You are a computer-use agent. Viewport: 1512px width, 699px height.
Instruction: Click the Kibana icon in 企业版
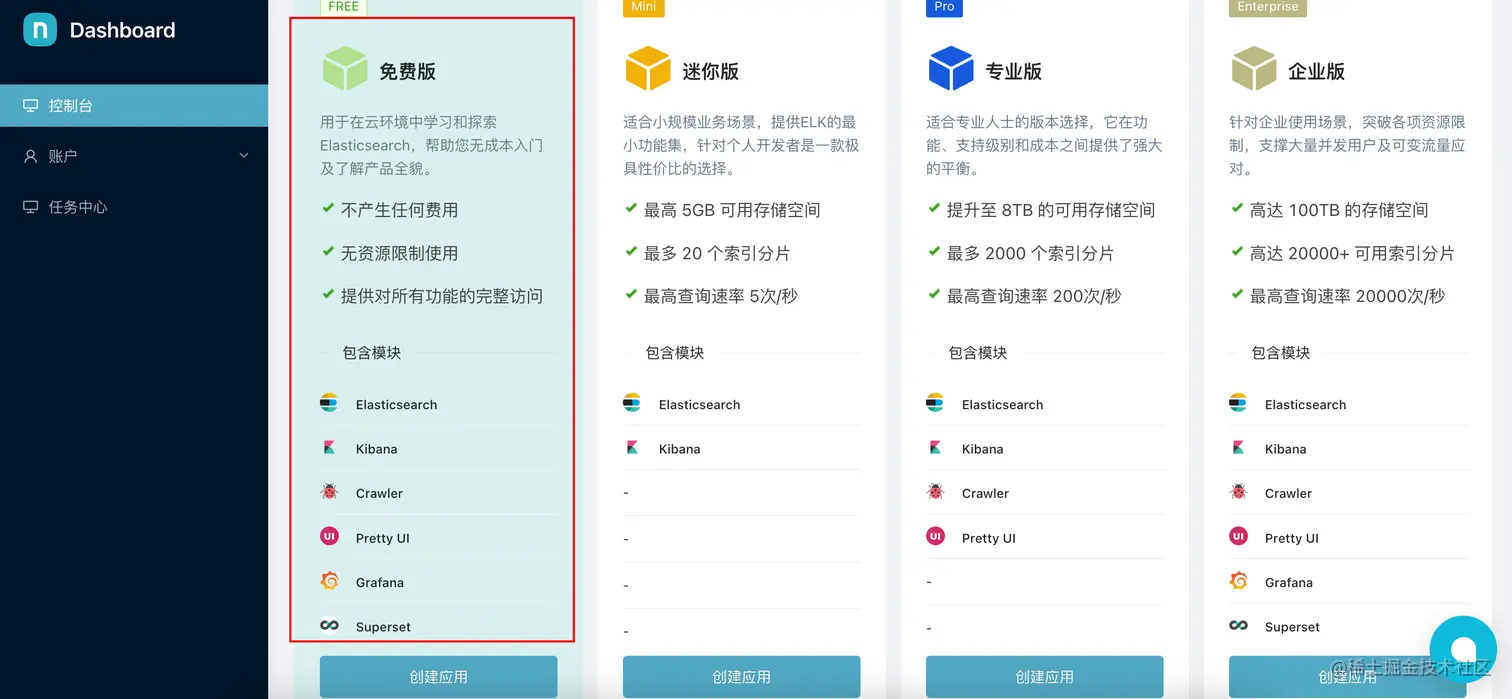point(1238,448)
